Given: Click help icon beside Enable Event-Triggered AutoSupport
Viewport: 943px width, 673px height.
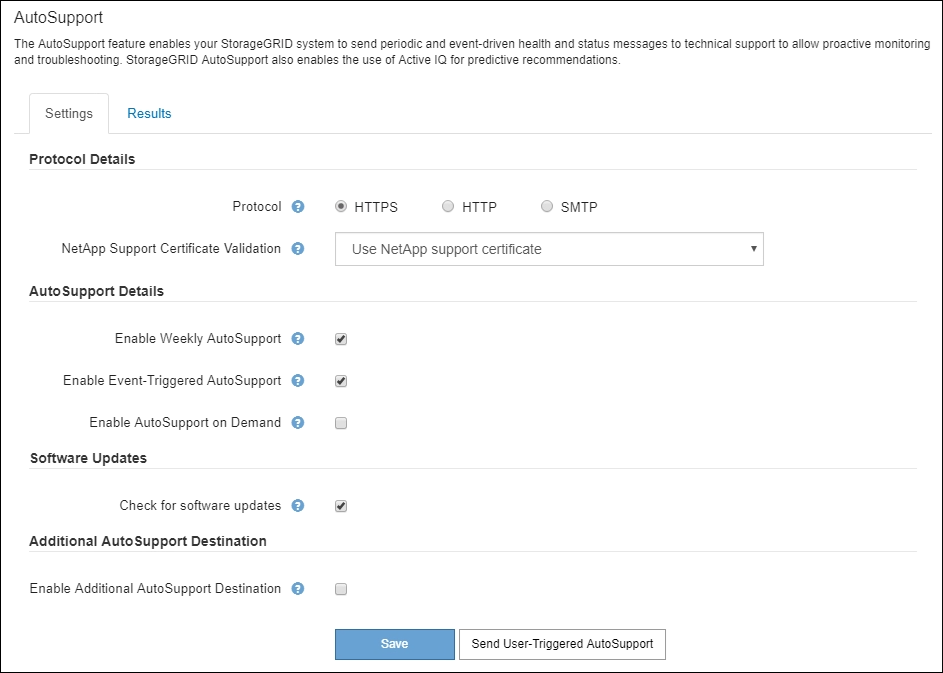Looking at the screenshot, I should point(298,381).
